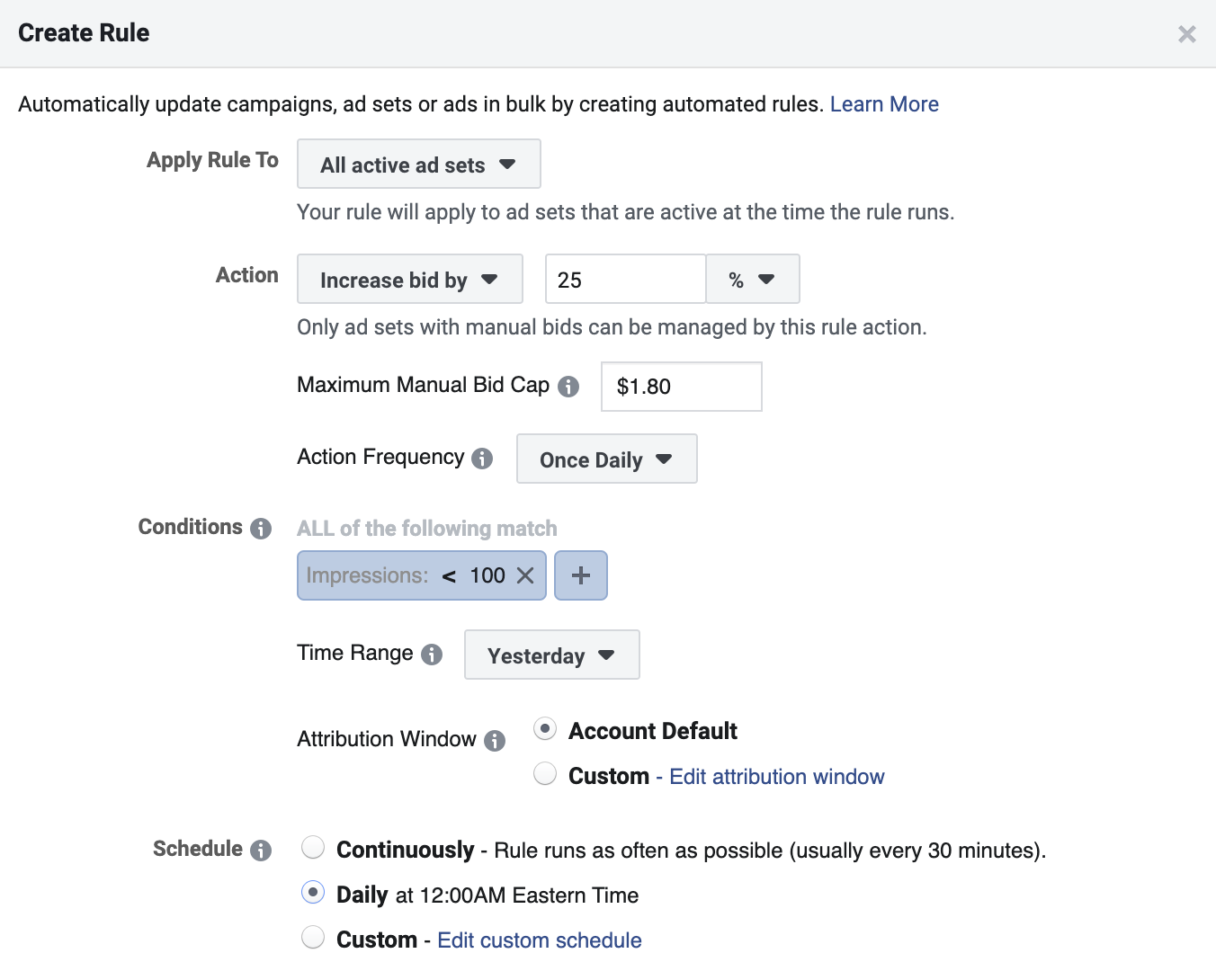Click the Schedule info icon
Image resolution: width=1216 pixels, height=980 pixels.
point(261,851)
